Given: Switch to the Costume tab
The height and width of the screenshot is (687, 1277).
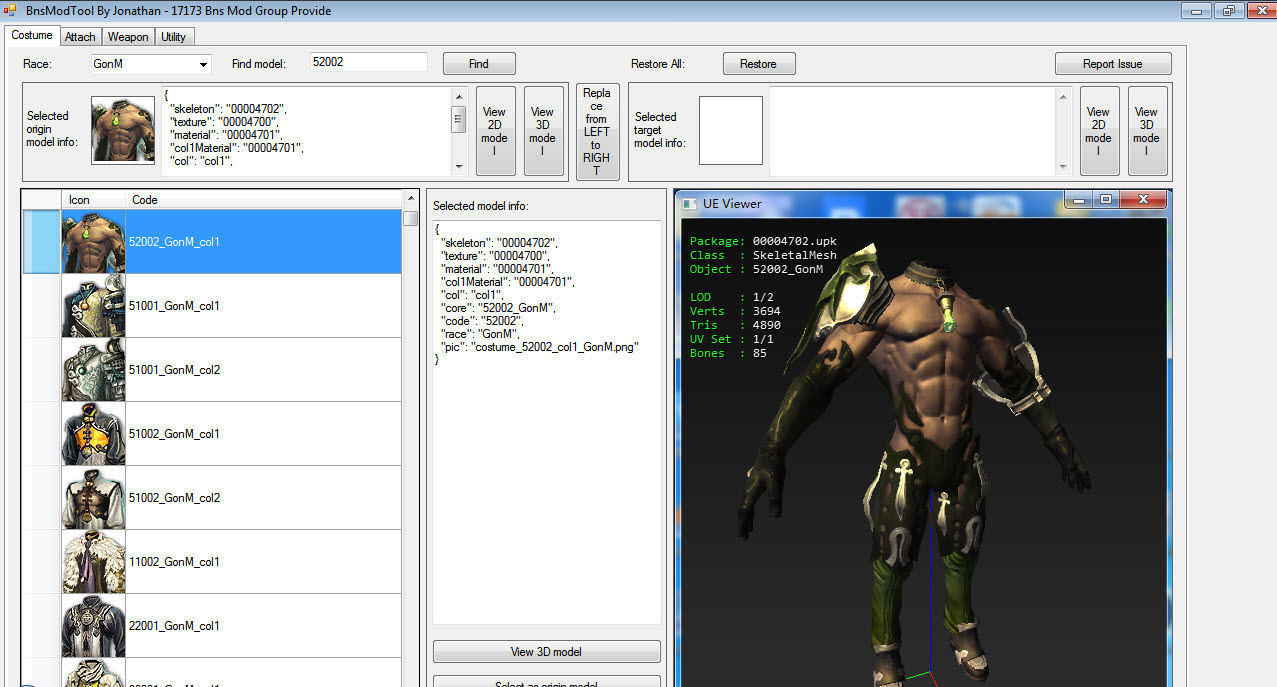Looking at the screenshot, I should (x=32, y=35).
